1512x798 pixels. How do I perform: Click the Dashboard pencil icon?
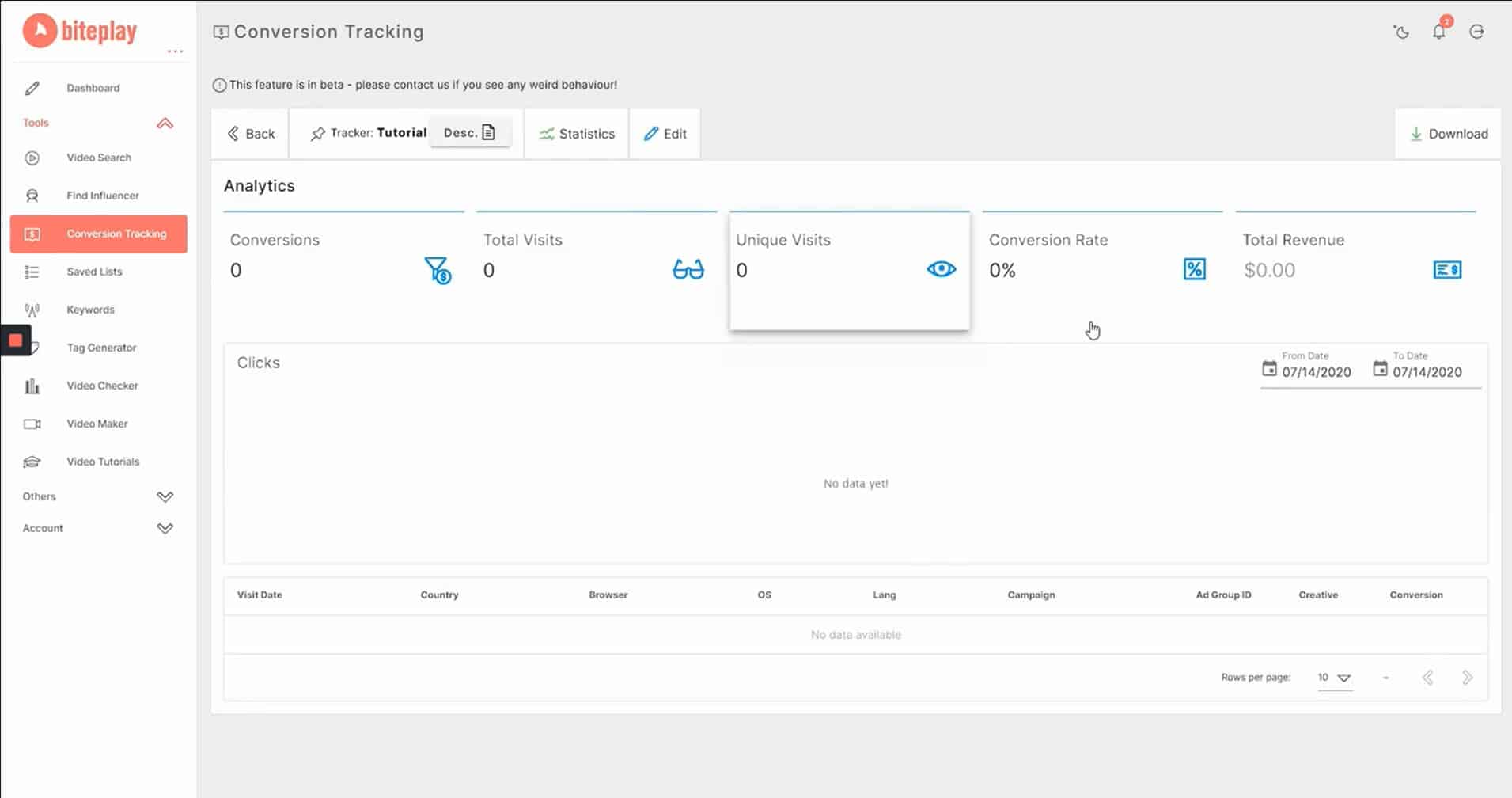coord(32,88)
